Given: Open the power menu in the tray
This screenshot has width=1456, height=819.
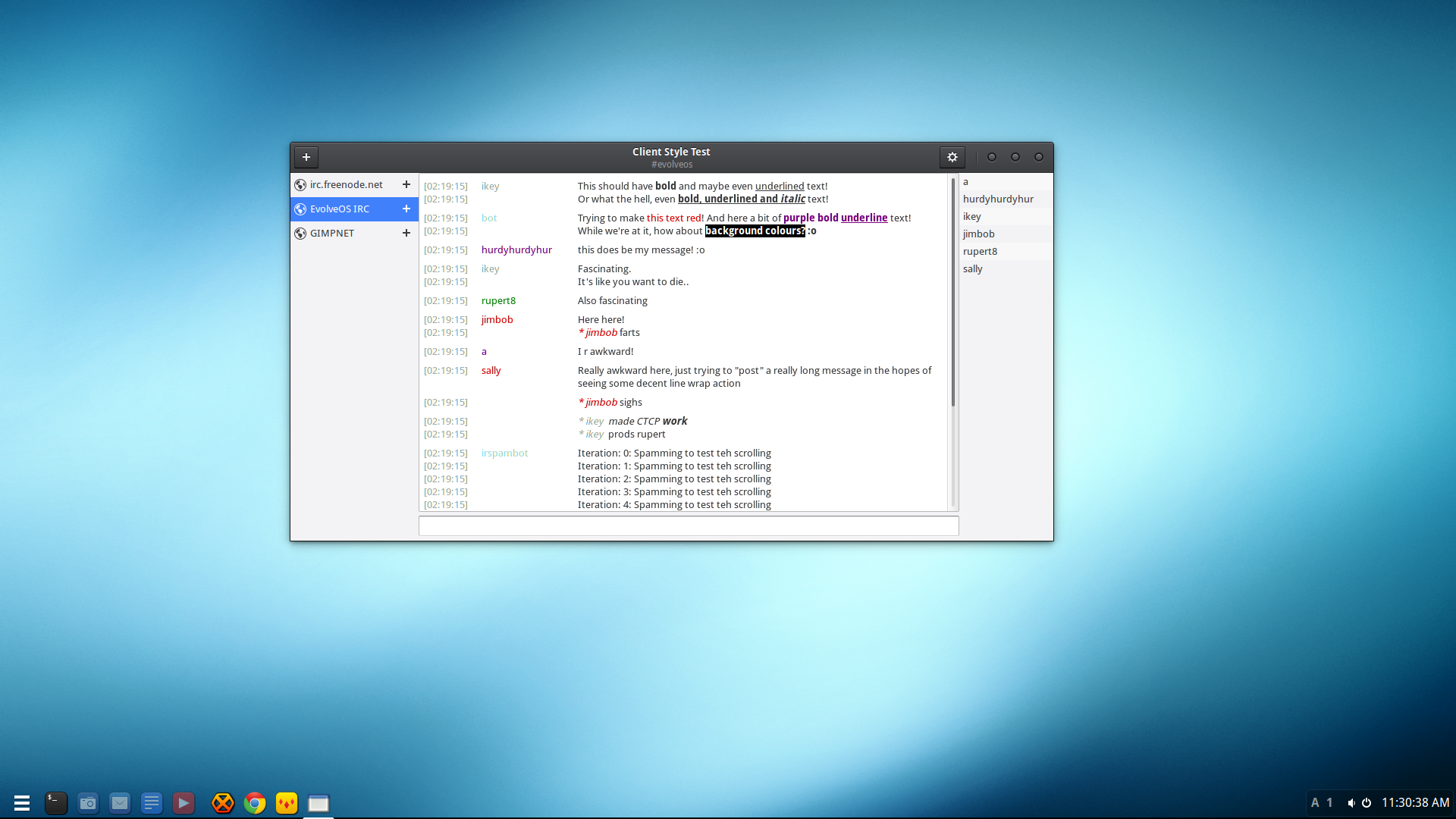Looking at the screenshot, I should 1367,803.
